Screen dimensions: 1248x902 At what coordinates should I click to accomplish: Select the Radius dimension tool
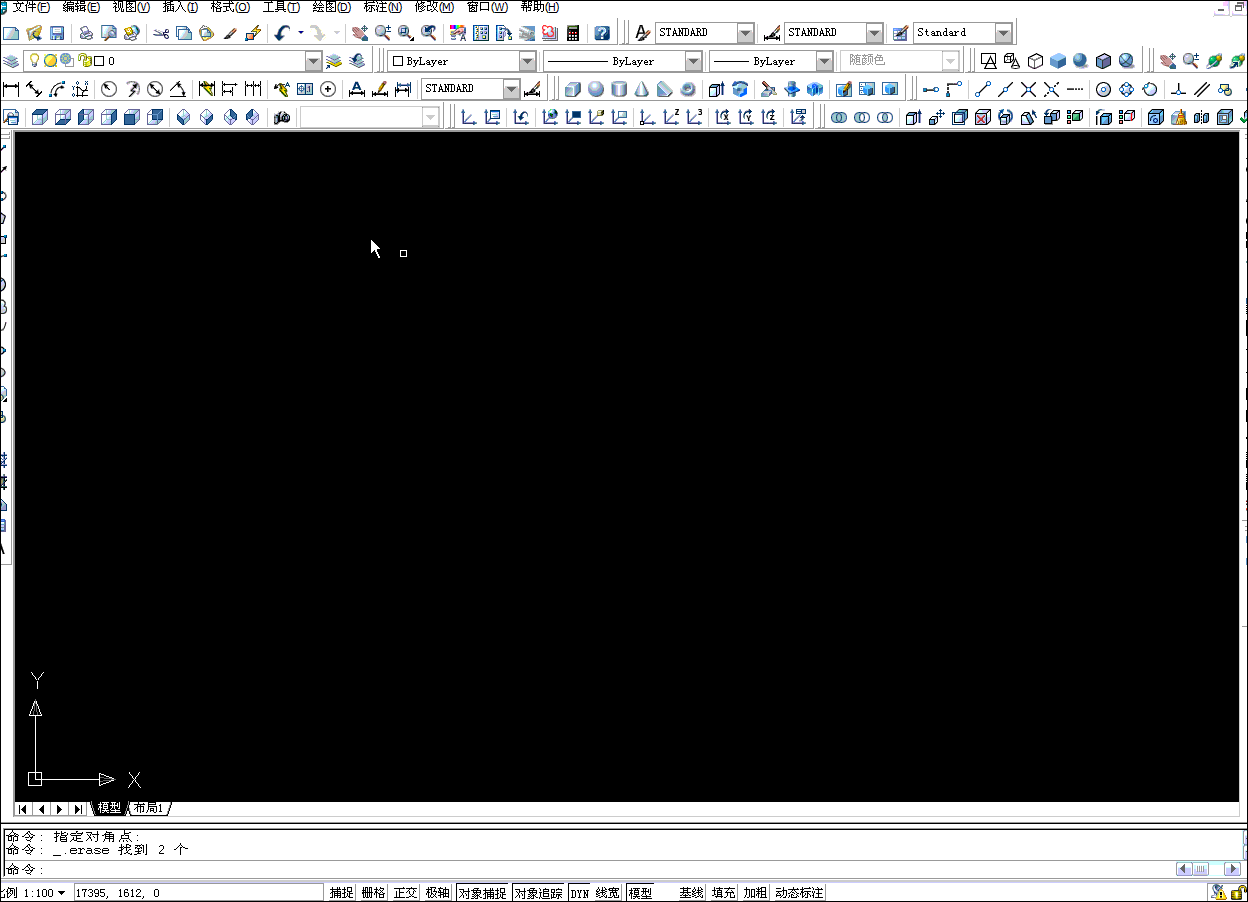click(x=109, y=89)
